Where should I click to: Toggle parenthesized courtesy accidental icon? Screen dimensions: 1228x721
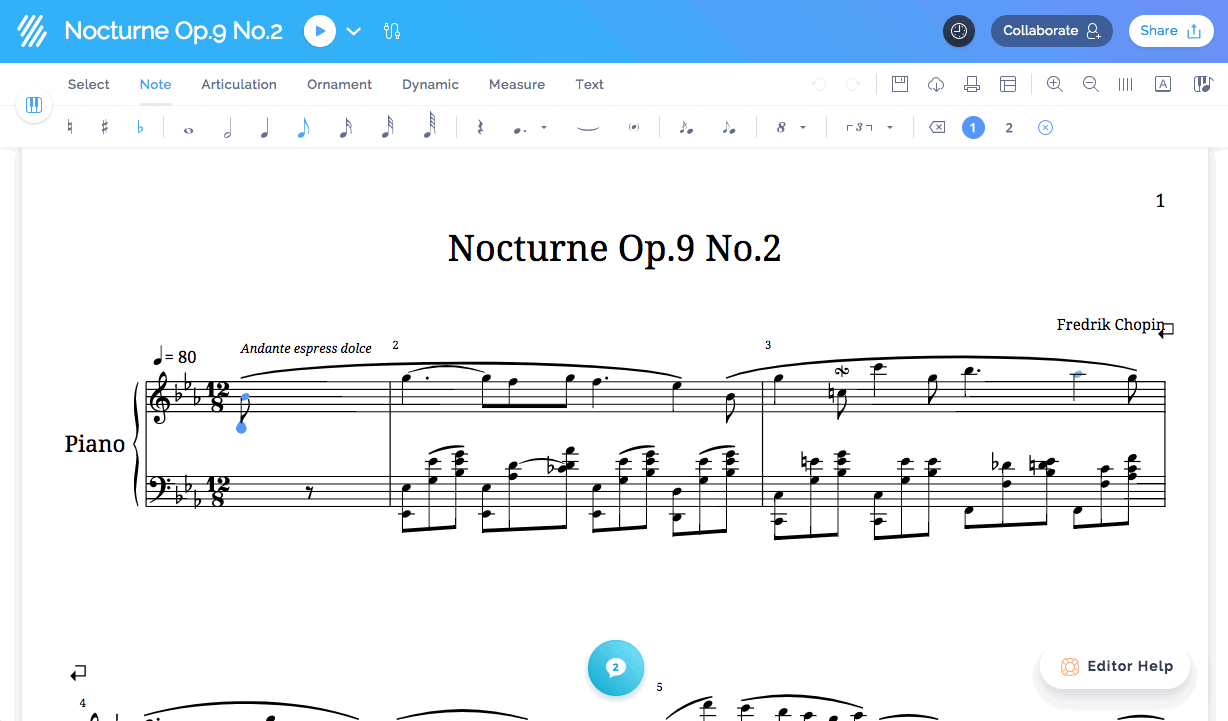coord(634,128)
